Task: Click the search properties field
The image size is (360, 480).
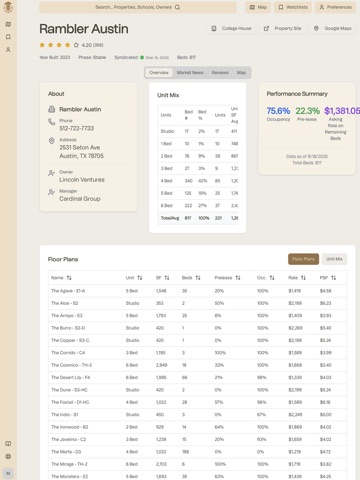Action: coord(138,7)
